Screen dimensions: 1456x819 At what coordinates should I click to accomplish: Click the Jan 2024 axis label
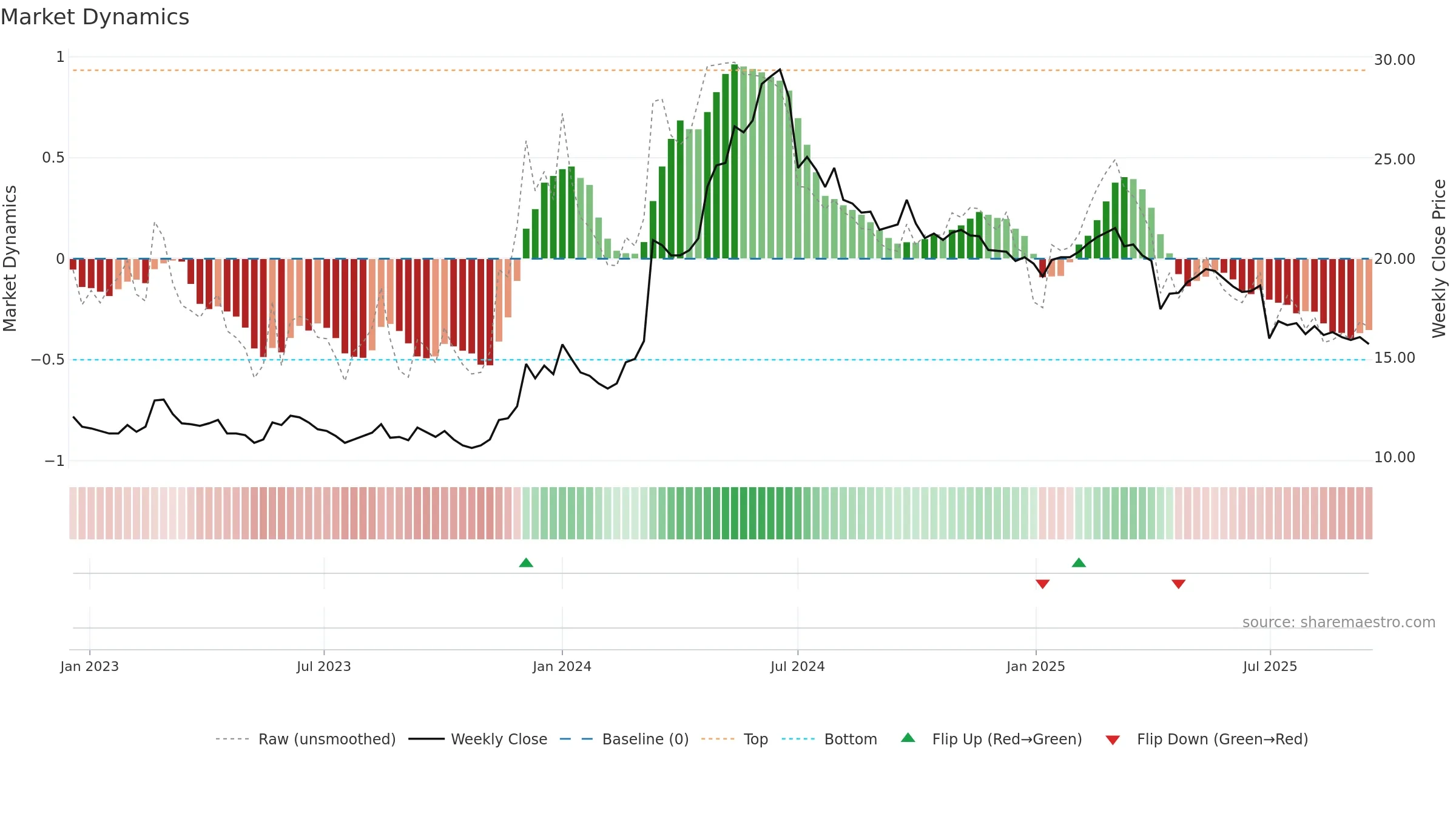point(562,667)
